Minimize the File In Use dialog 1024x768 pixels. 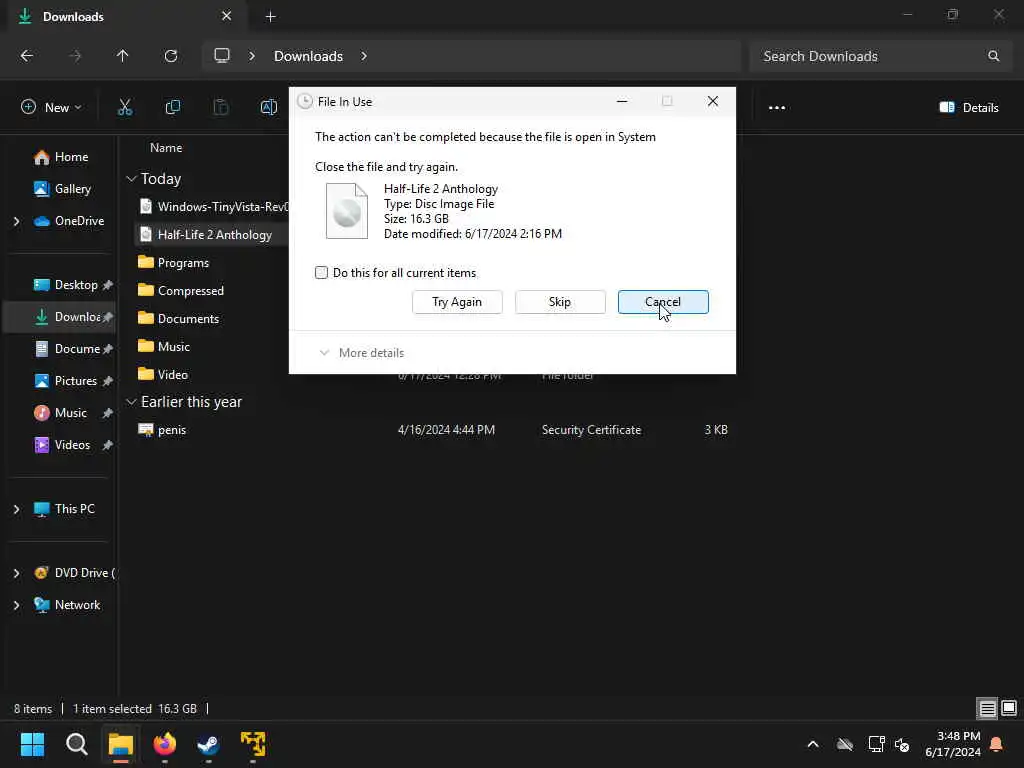(x=622, y=101)
